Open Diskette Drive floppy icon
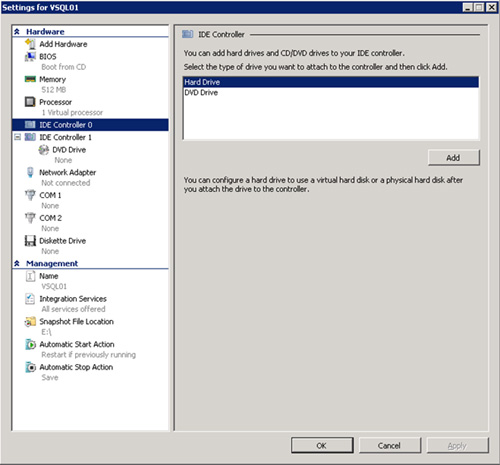This screenshot has width=500, height=465. [30, 240]
